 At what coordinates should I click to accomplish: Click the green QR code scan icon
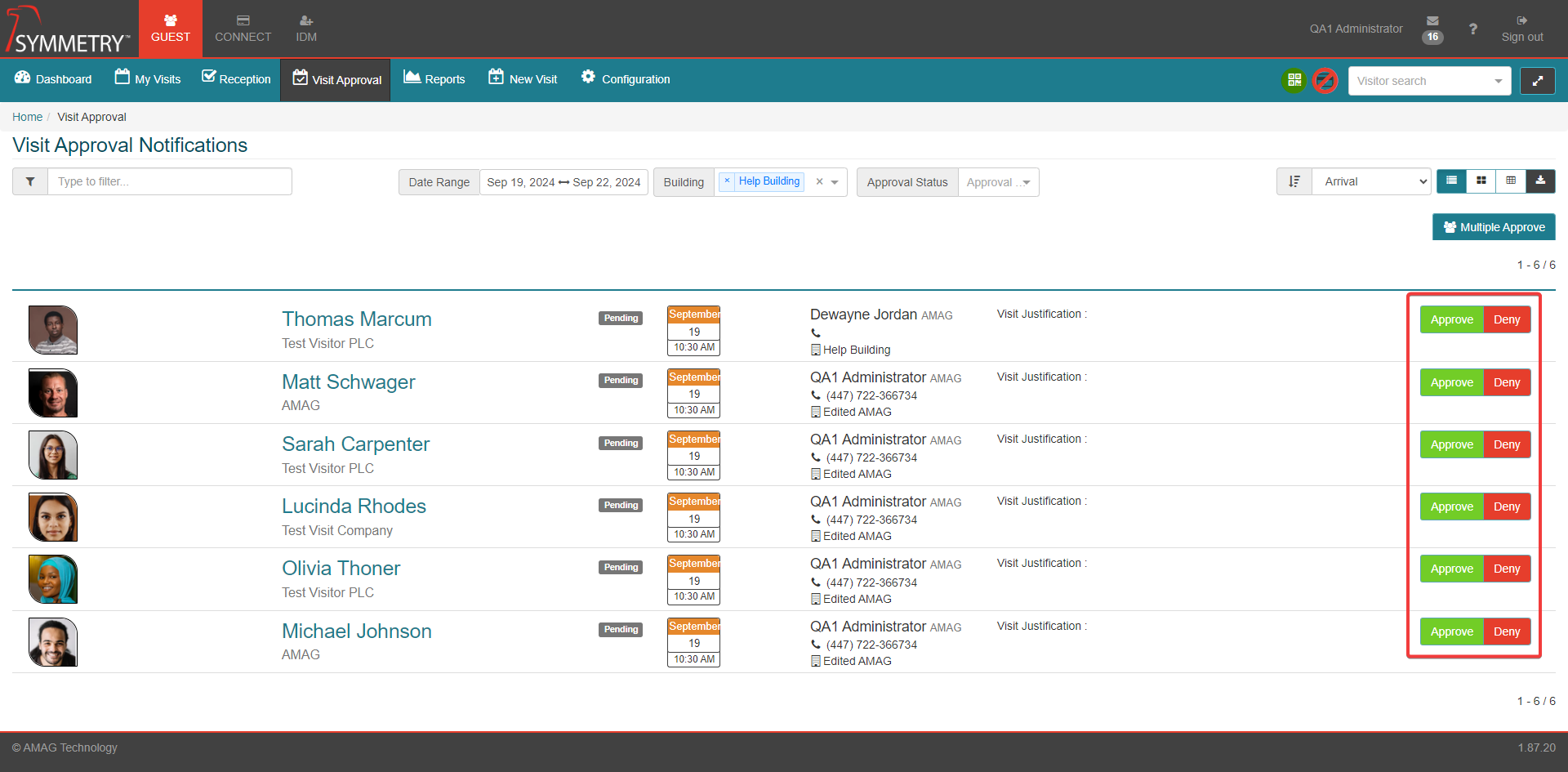pyautogui.click(x=1294, y=80)
